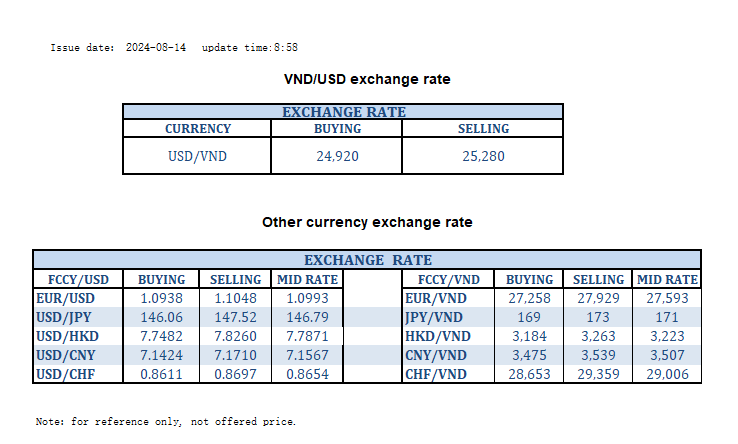
Task: Click the USD/VND buying rate 24,920
Action: (x=337, y=156)
